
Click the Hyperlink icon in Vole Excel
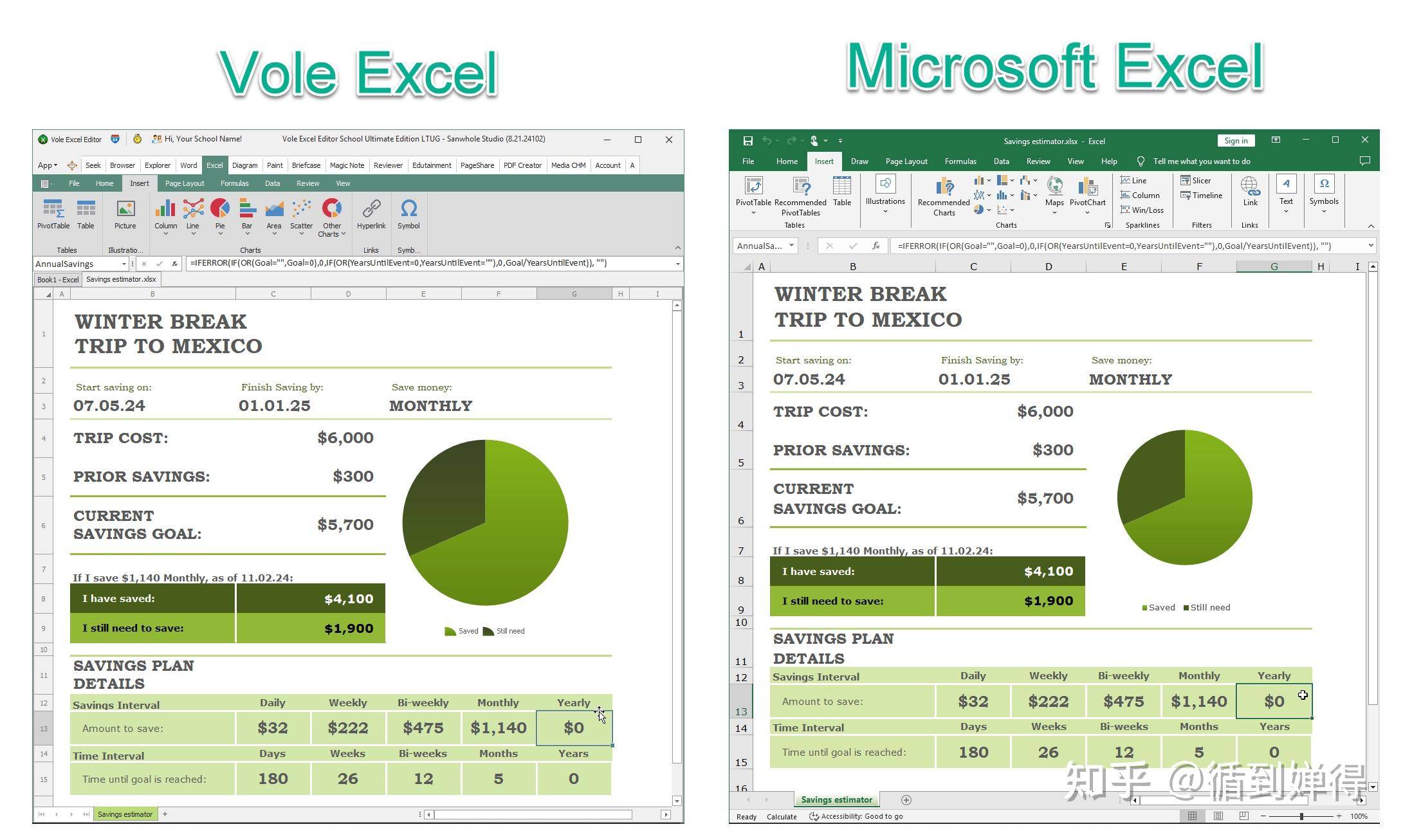[x=371, y=208]
